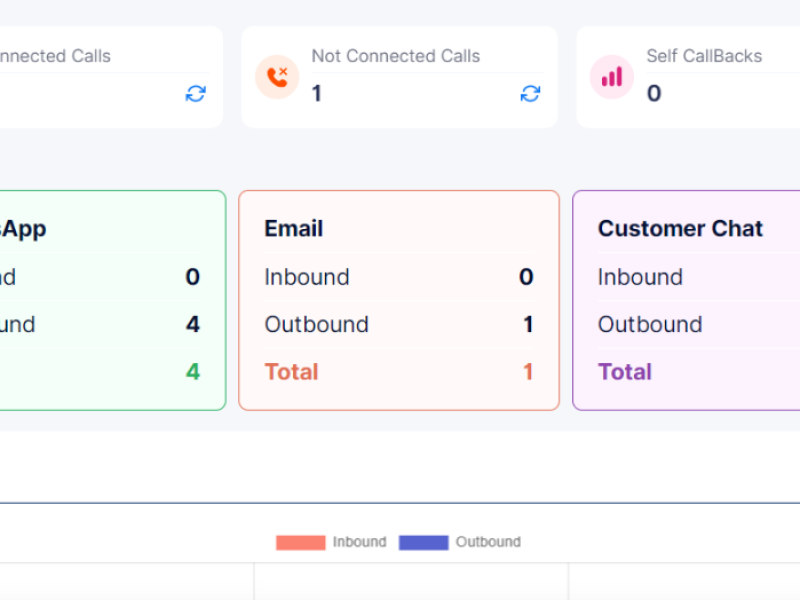800x600 pixels.
Task: Click Customer Chat Outbound label
Action: click(x=650, y=324)
